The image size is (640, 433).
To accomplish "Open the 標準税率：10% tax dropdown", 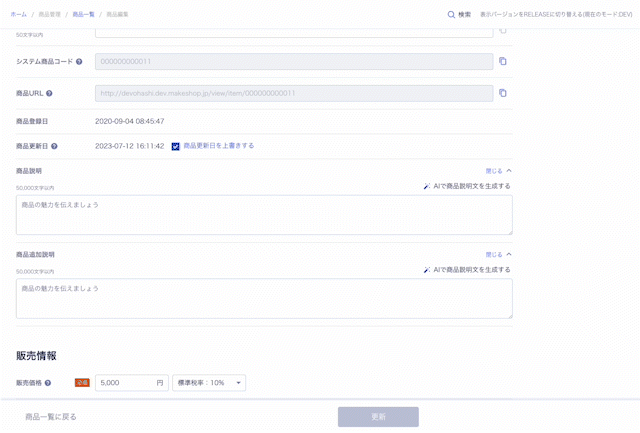I will (209, 382).
